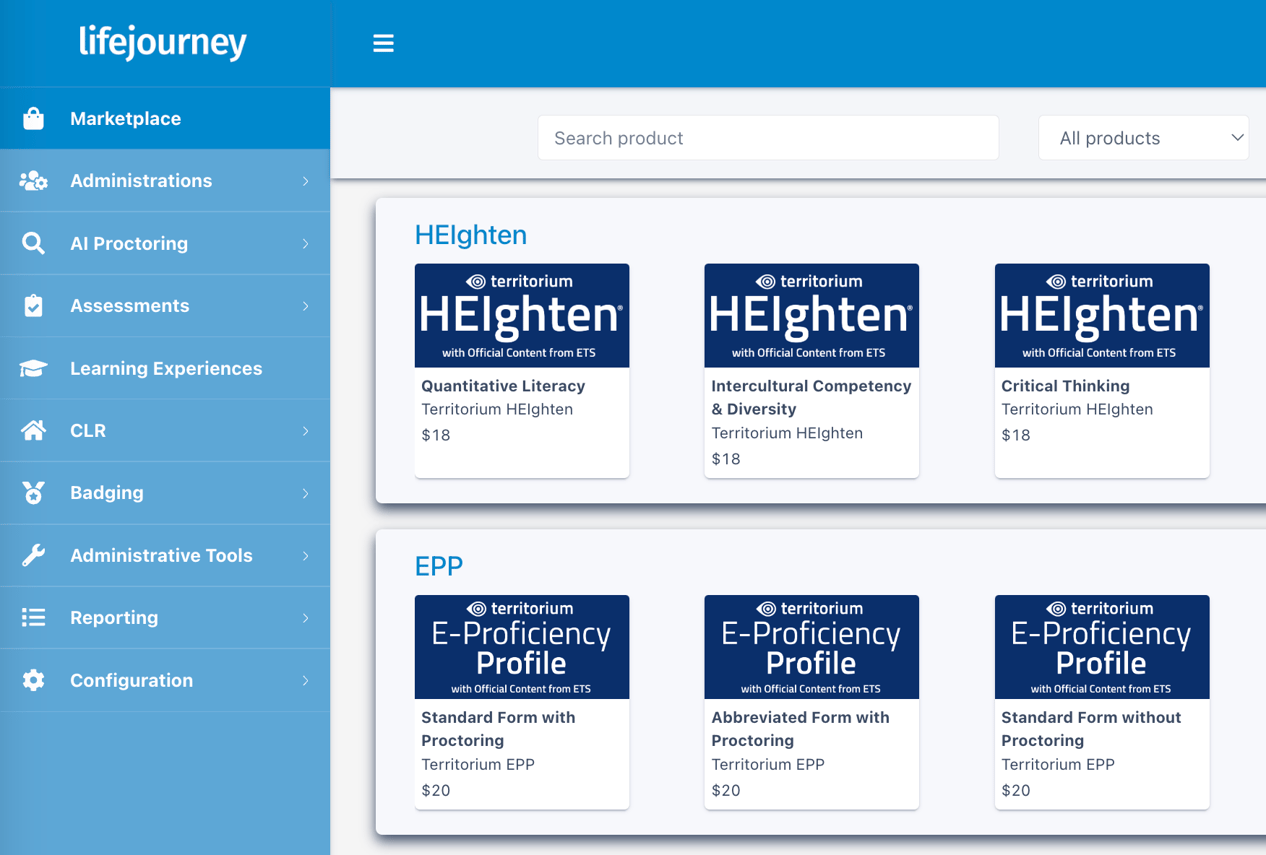Select the Learning Experiences menu item
This screenshot has height=855, width=1266.
(166, 368)
